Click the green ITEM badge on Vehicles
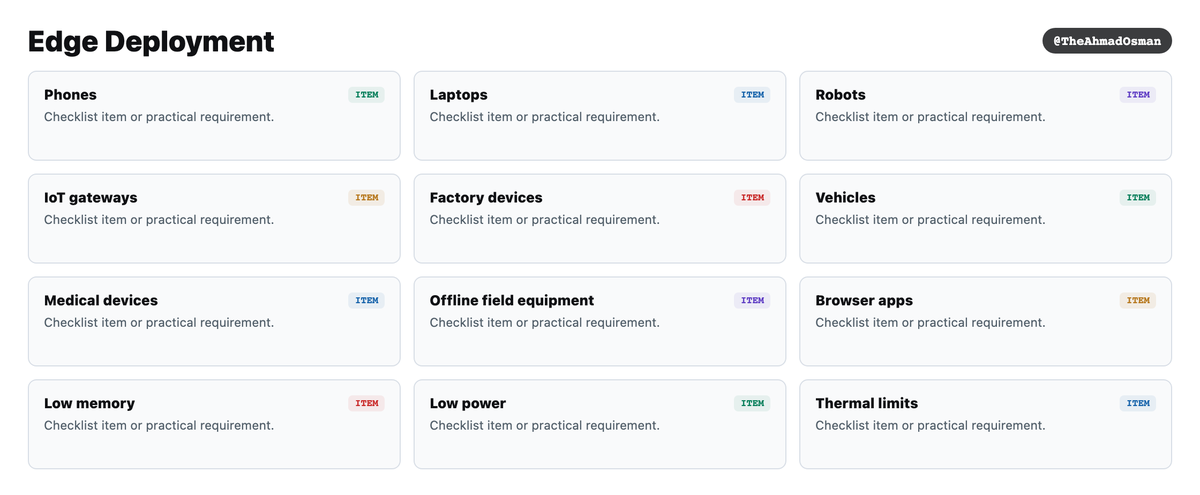 coord(1138,198)
